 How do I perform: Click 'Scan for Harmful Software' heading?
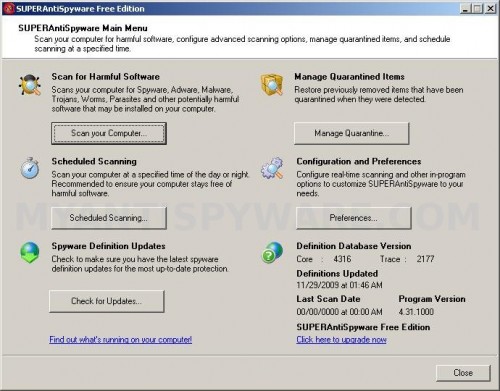pos(105,77)
